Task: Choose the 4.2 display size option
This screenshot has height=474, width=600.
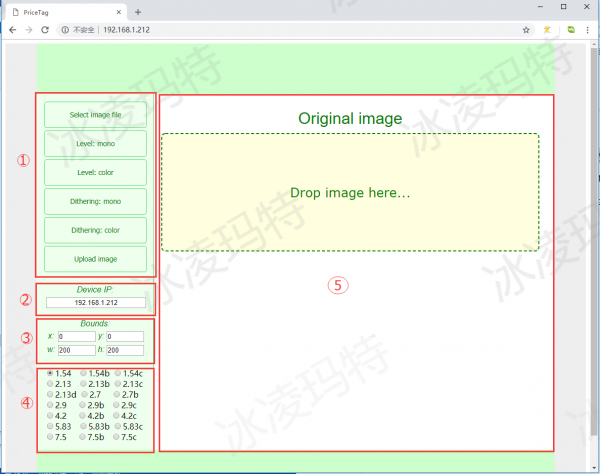Action: (50, 415)
